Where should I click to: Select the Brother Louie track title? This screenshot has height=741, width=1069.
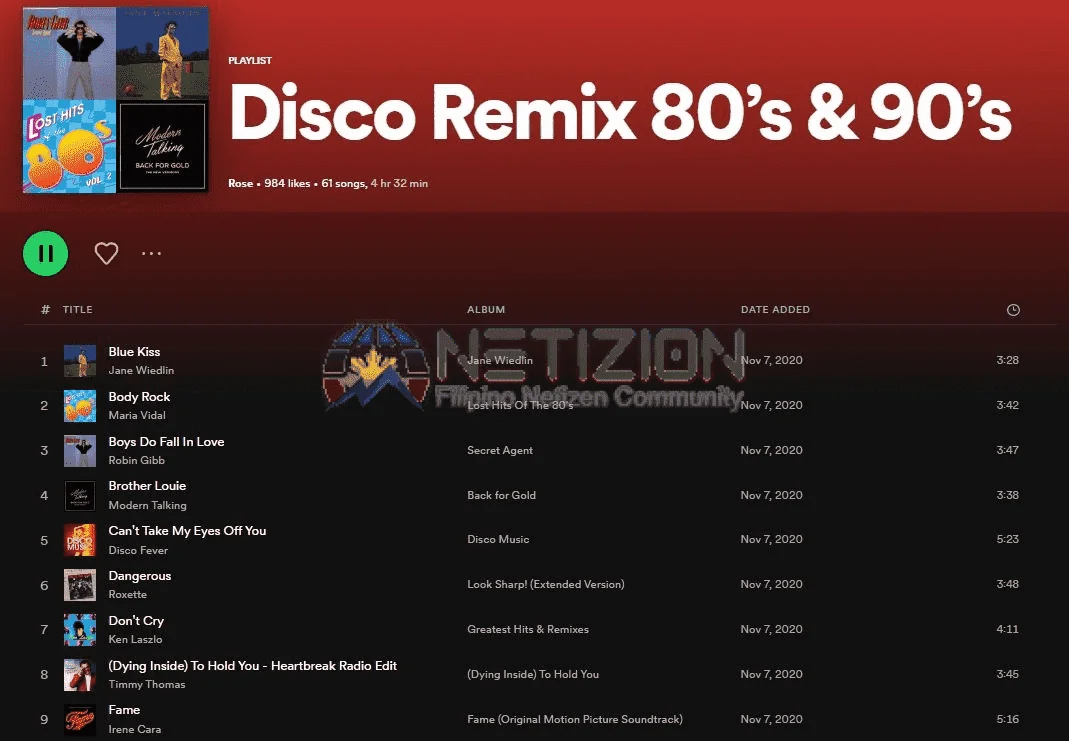pyautogui.click(x=147, y=486)
